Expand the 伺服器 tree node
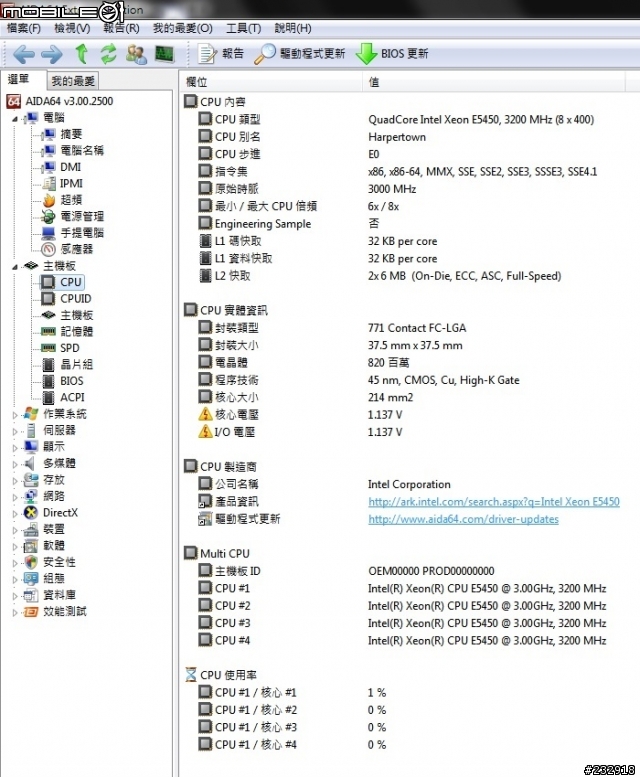The height and width of the screenshot is (778, 640). click(x=15, y=431)
